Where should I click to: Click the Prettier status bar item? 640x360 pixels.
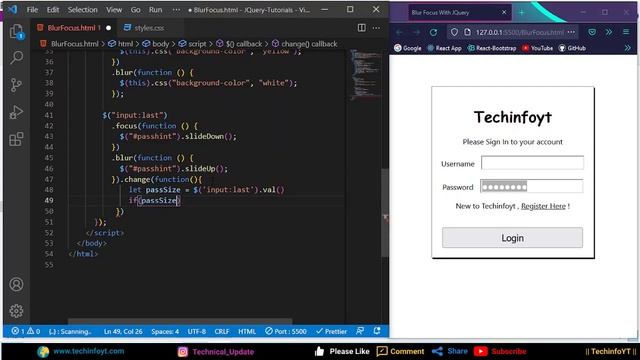[331, 331]
